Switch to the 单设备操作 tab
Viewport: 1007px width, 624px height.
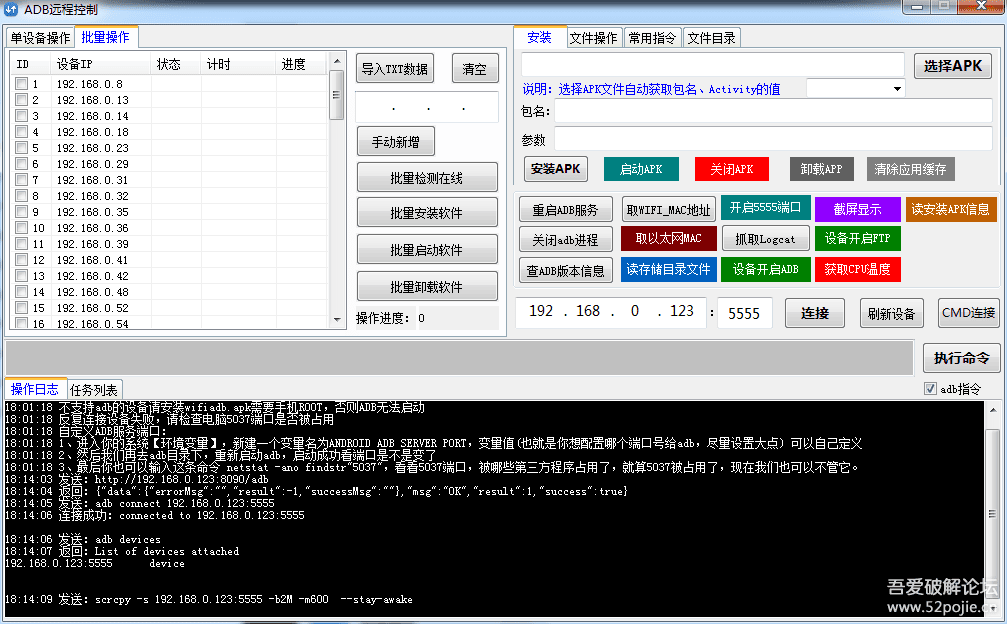click(x=40, y=38)
